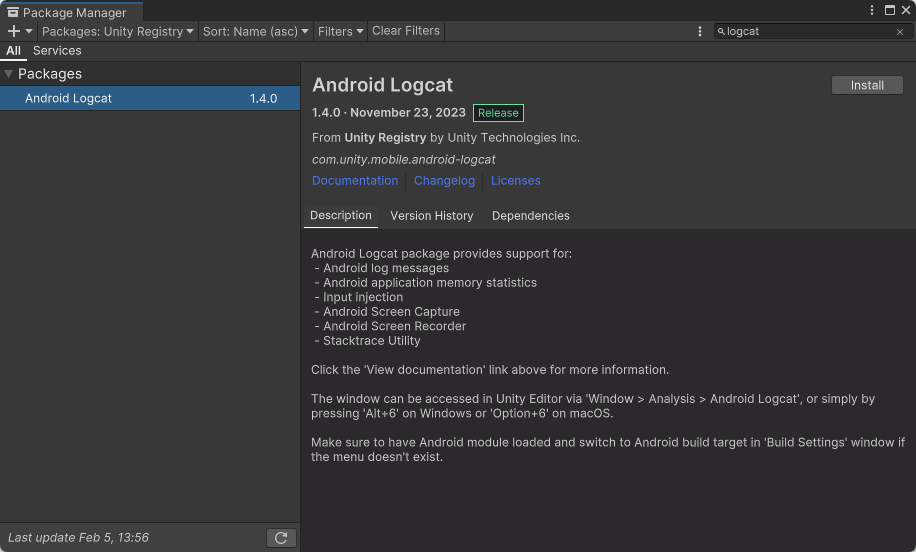Maximize the Package Manager window

889,10
